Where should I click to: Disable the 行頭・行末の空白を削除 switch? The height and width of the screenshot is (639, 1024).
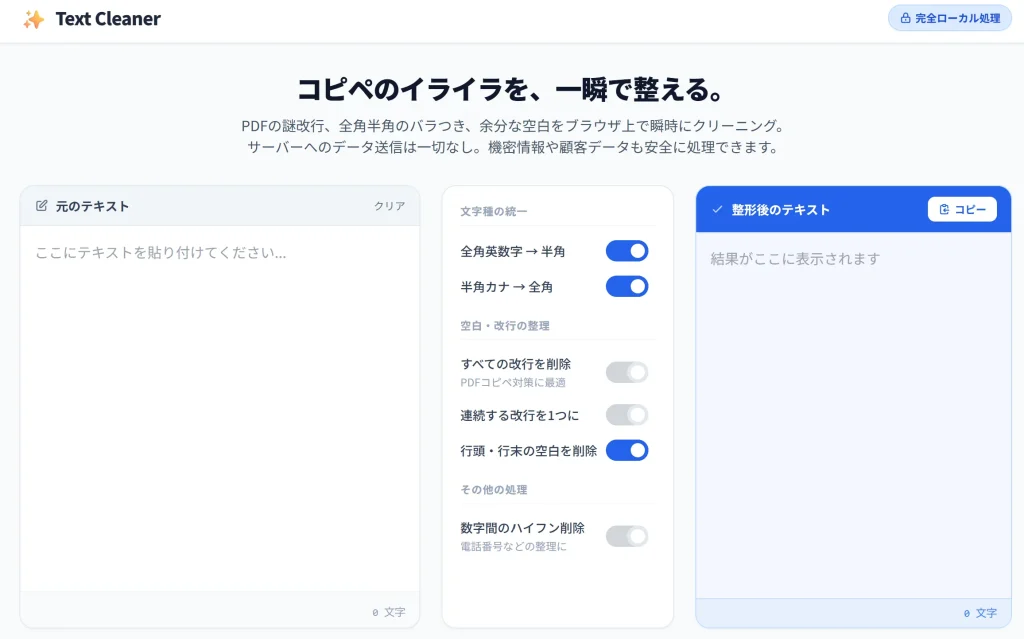click(x=627, y=450)
